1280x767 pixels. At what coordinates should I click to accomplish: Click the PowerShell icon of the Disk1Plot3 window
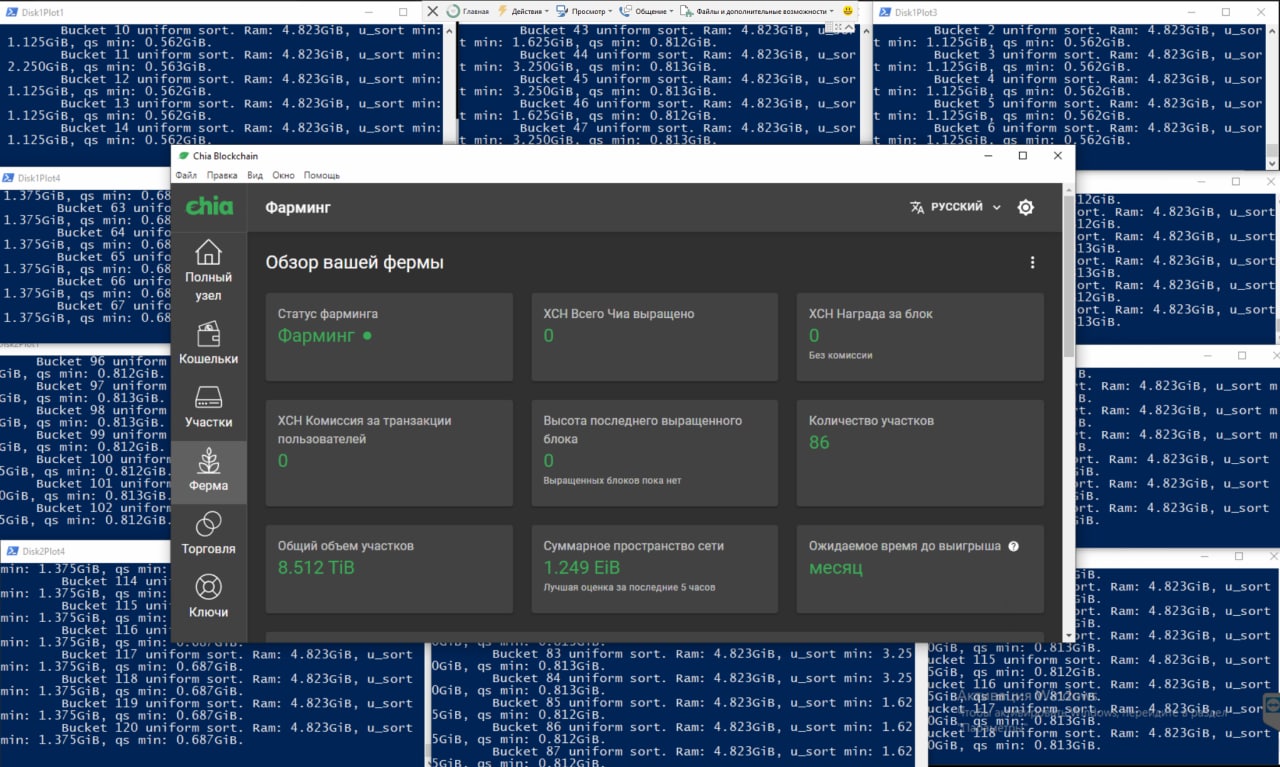(883, 12)
